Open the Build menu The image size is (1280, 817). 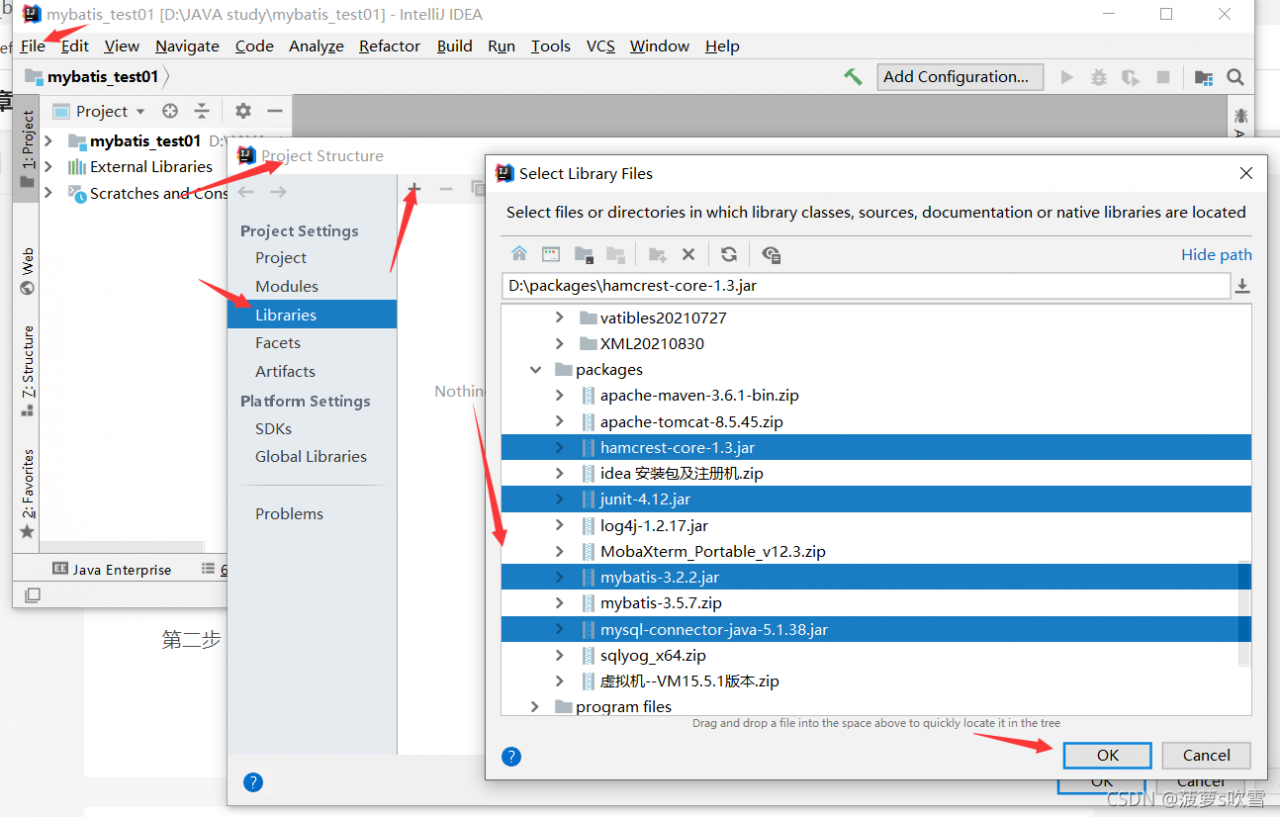455,46
